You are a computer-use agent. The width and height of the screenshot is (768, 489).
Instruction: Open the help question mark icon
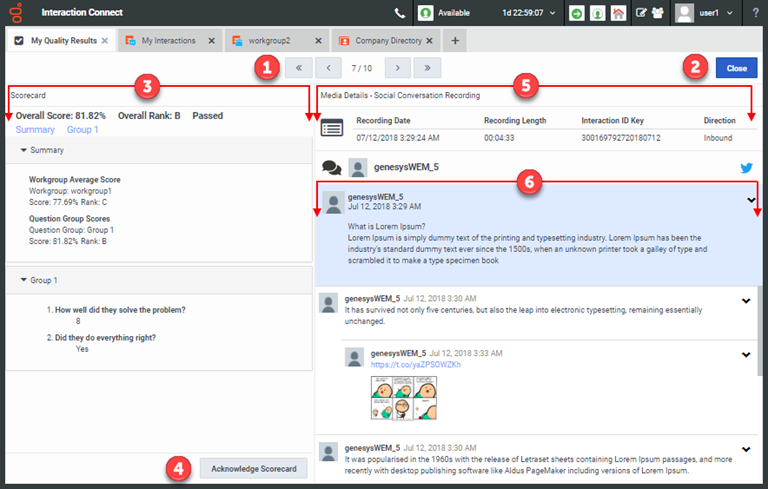pos(754,13)
